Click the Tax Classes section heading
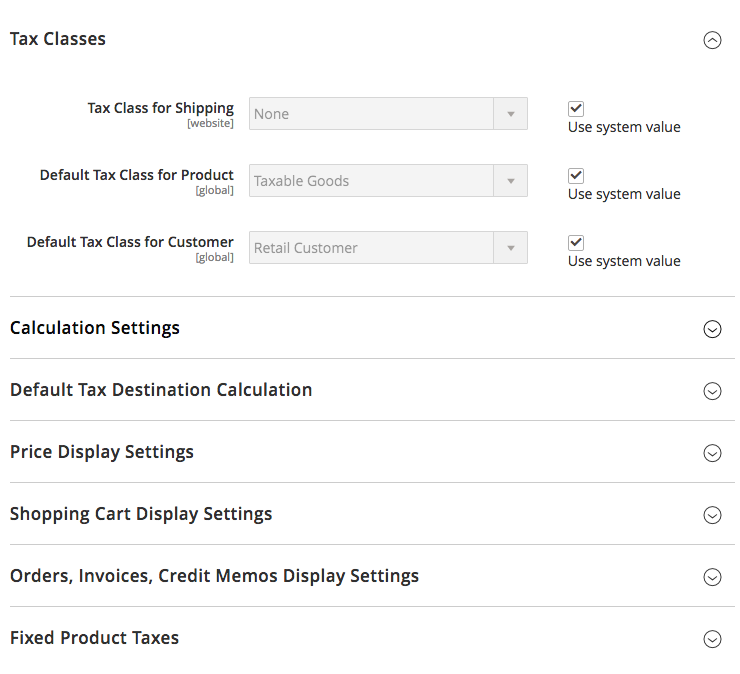Image resolution: width=740 pixels, height=674 pixels. point(58,39)
